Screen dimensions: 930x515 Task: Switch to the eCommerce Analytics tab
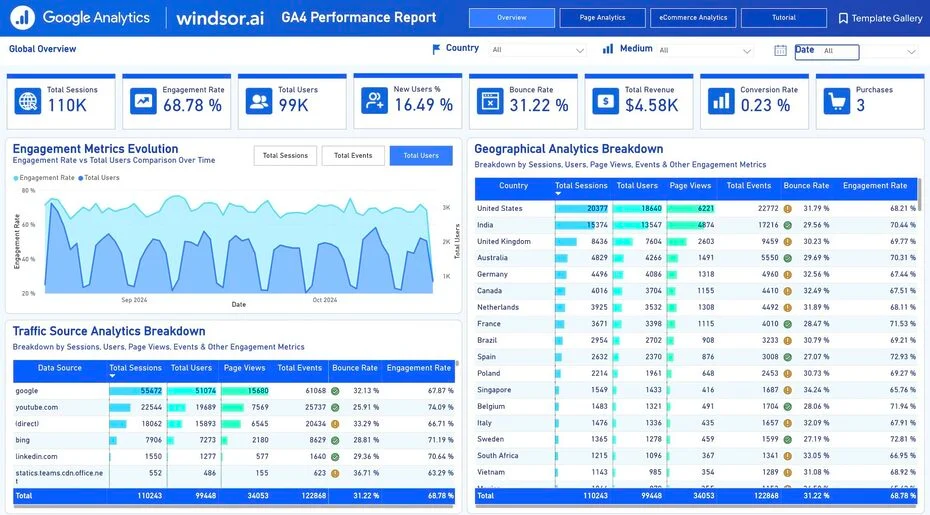(x=693, y=18)
